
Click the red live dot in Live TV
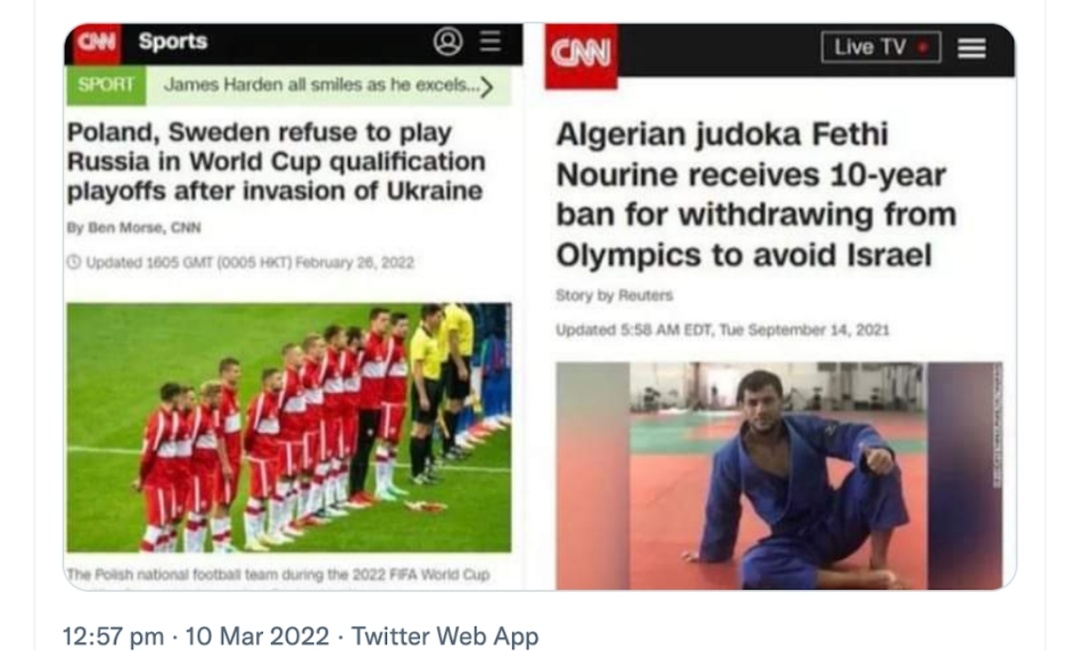coord(923,48)
